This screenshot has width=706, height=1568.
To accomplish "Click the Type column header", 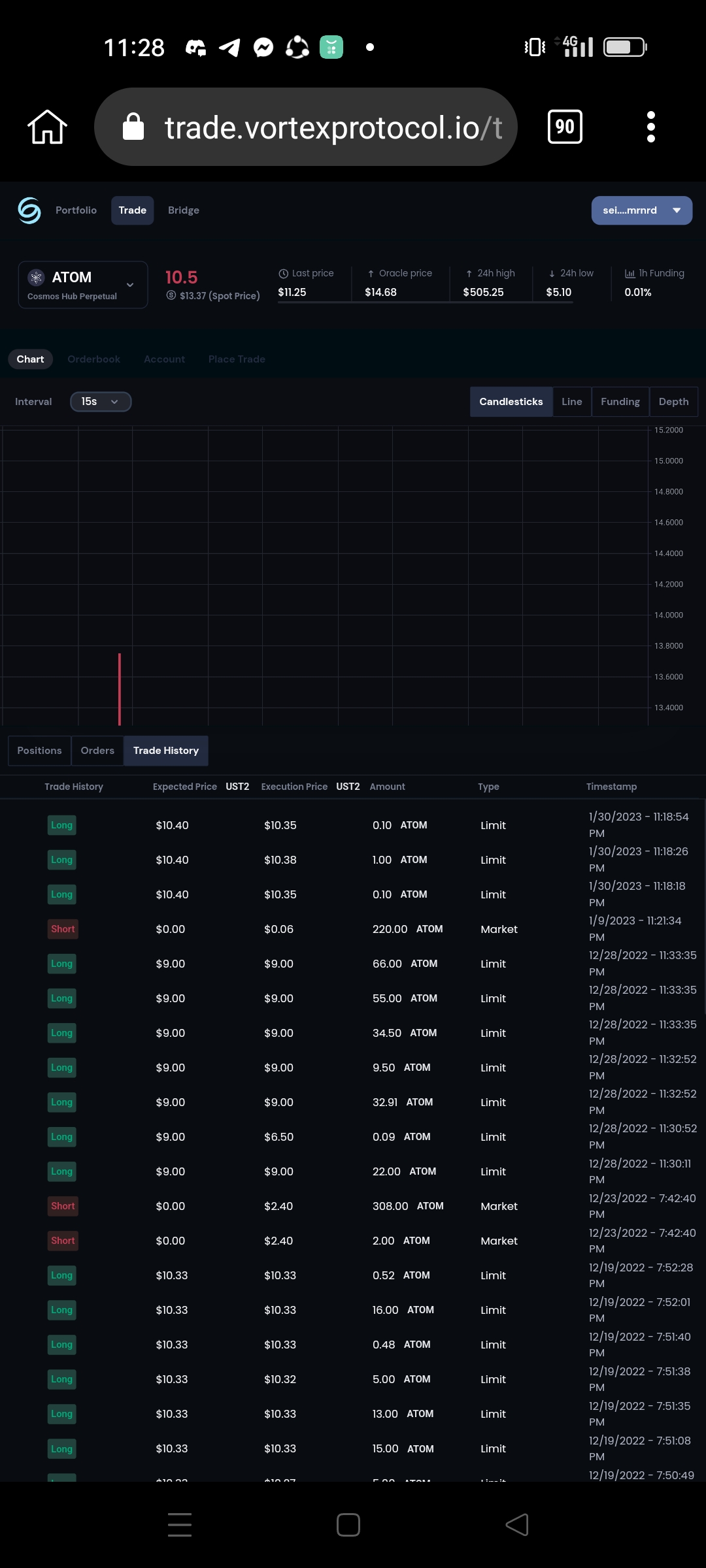I will point(488,787).
